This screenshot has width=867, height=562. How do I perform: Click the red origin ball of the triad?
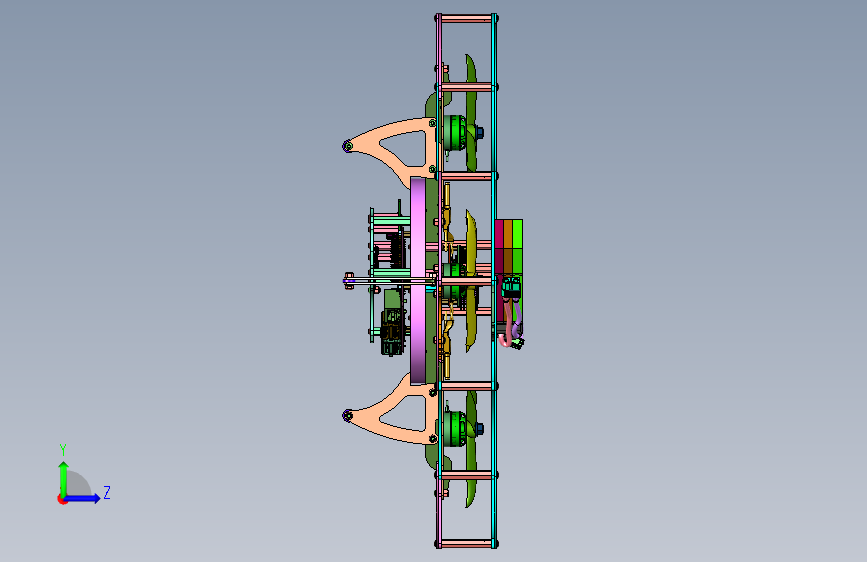click(62, 499)
